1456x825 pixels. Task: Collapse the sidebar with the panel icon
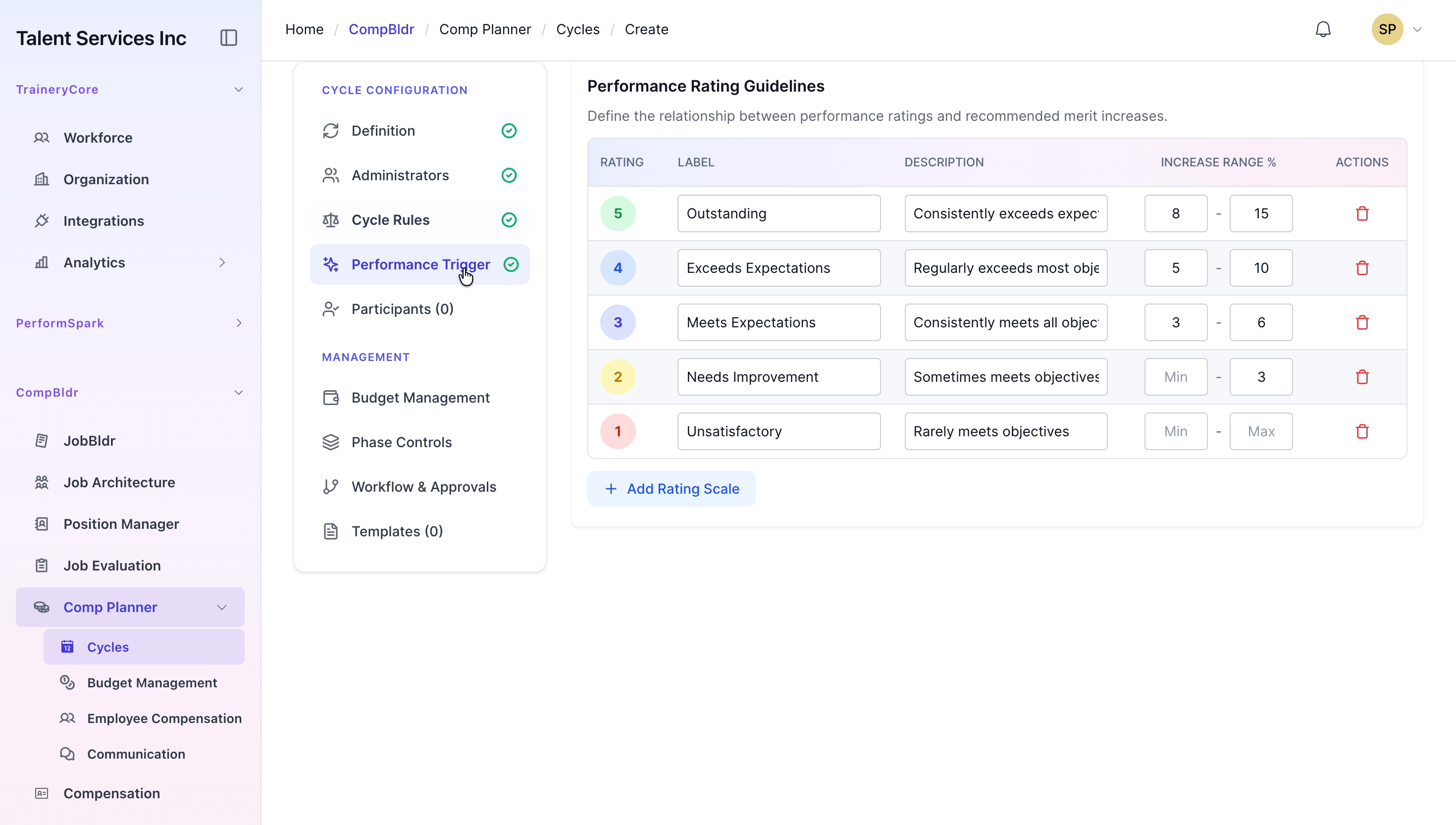tap(228, 38)
